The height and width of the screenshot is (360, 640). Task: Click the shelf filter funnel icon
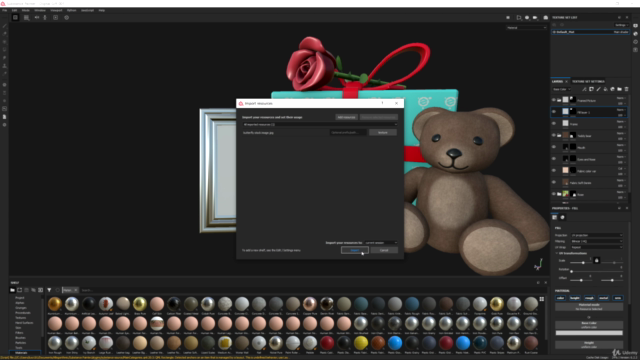point(49,290)
